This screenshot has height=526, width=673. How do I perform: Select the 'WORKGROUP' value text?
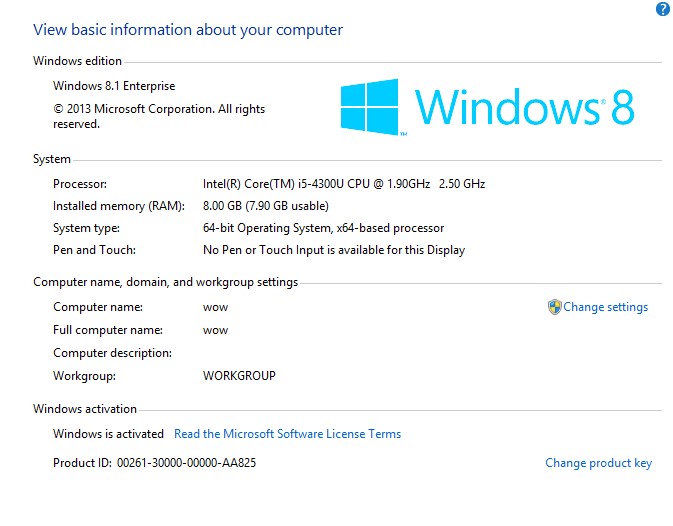click(x=239, y=376)
